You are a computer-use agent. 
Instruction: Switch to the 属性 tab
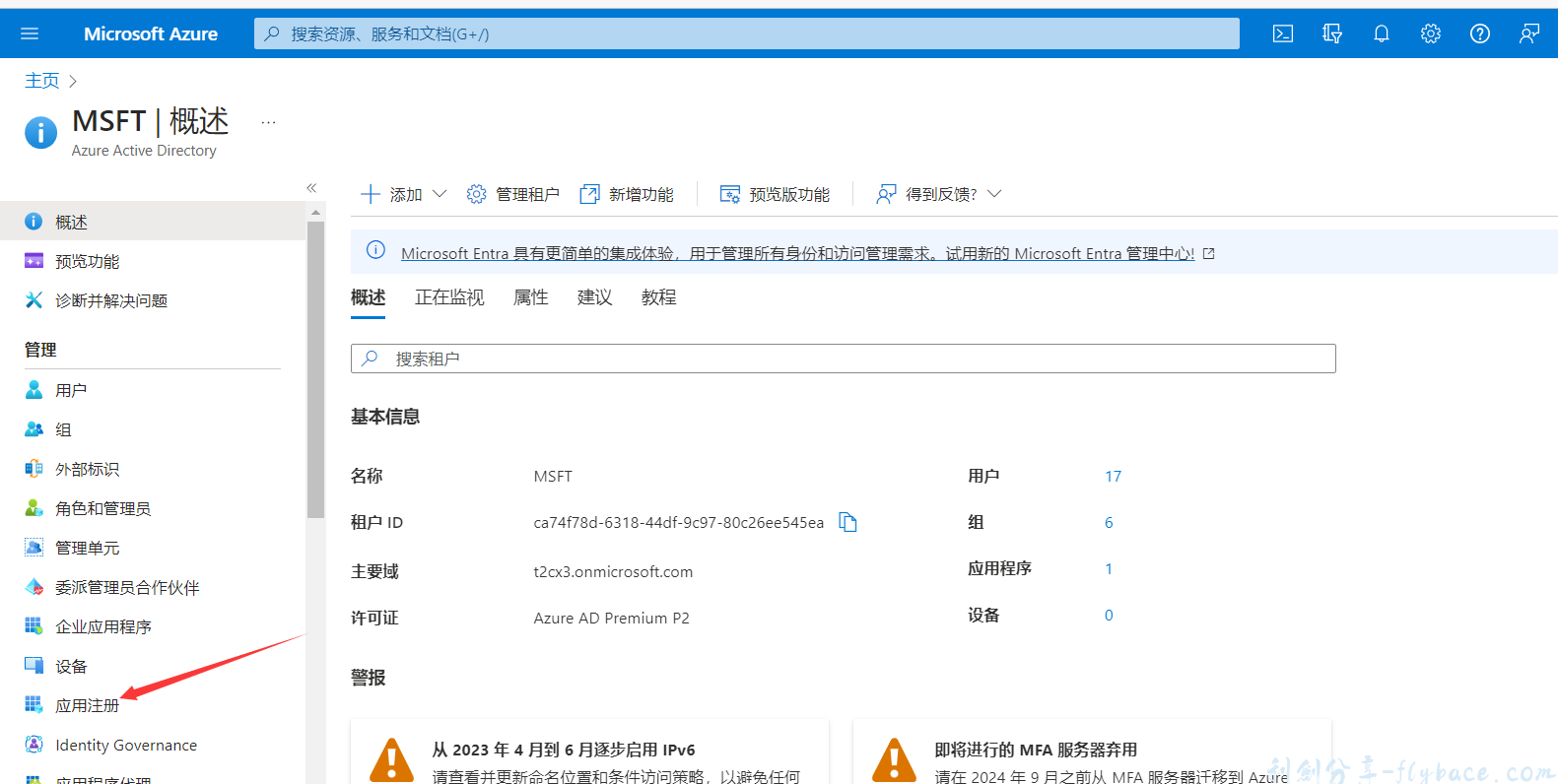point(530,297)
